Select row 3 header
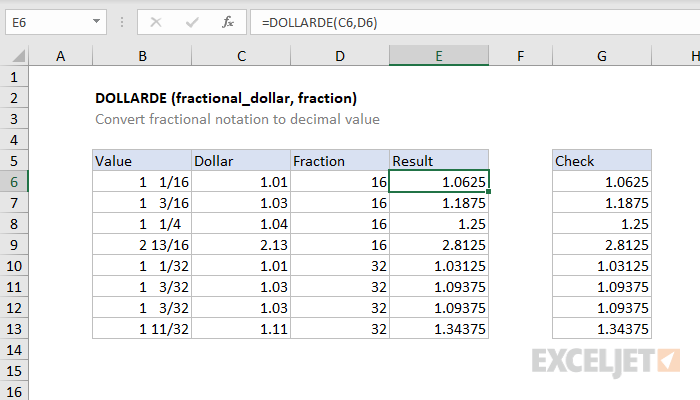 point(14,119)
